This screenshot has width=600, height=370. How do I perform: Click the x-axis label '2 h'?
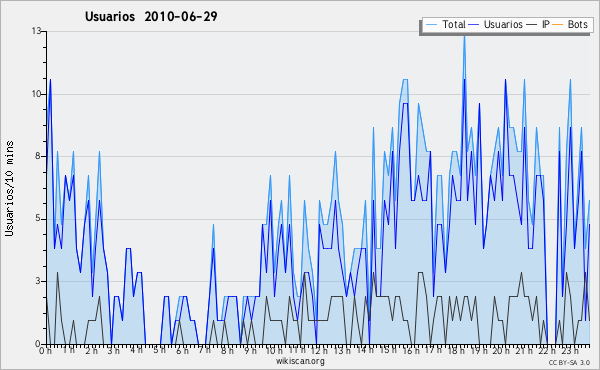[x=91, y=350]
